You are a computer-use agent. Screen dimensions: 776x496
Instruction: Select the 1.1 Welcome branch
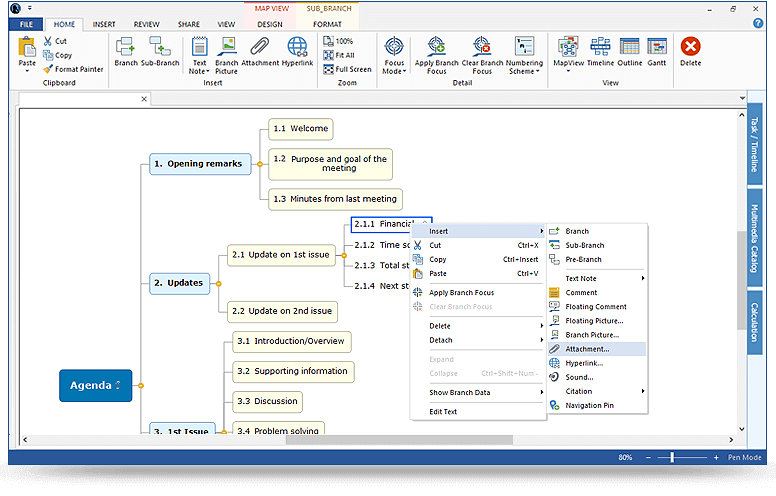point(301,129)
